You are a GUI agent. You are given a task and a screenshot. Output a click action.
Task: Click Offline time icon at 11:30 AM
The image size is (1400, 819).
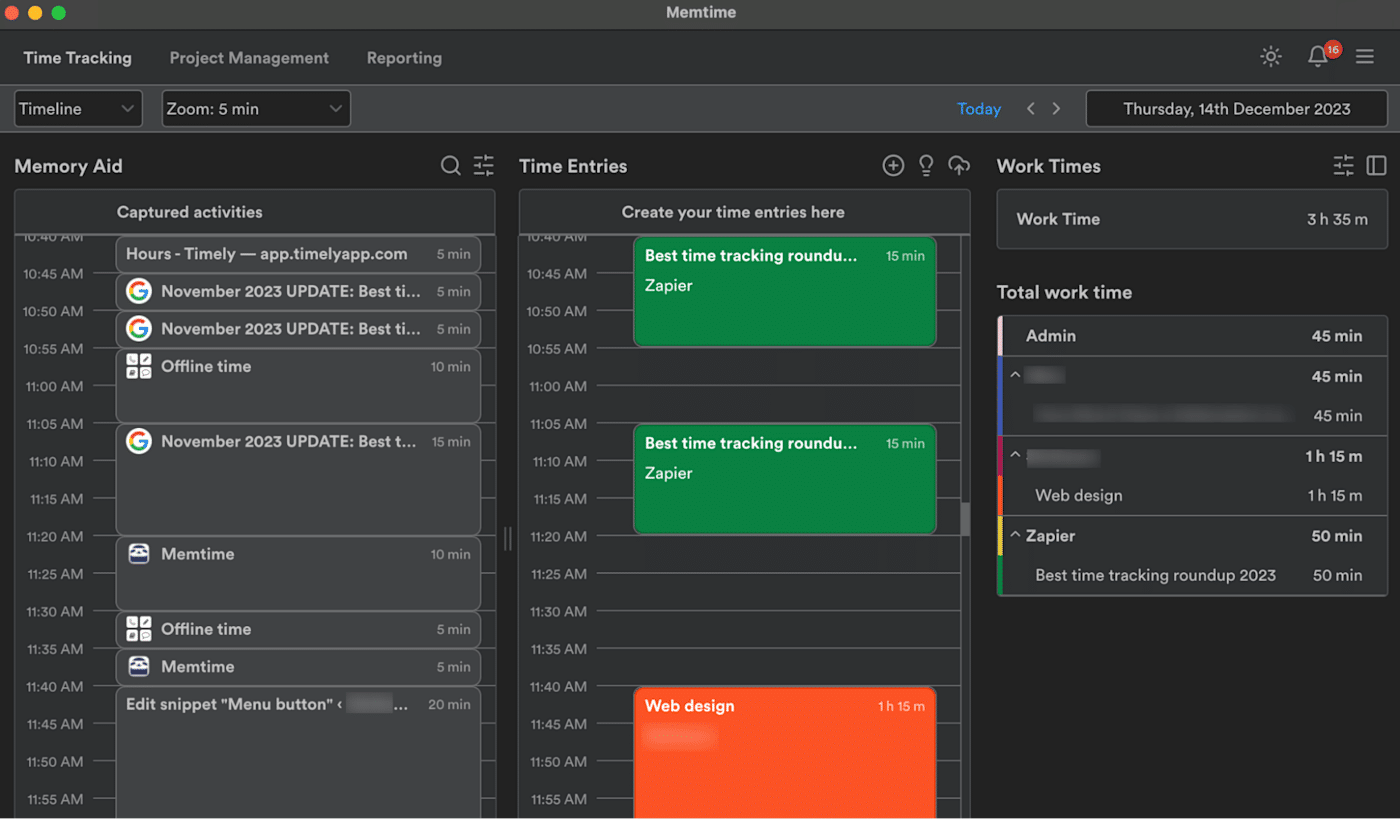pyautogui.click(x=139, y=629)
